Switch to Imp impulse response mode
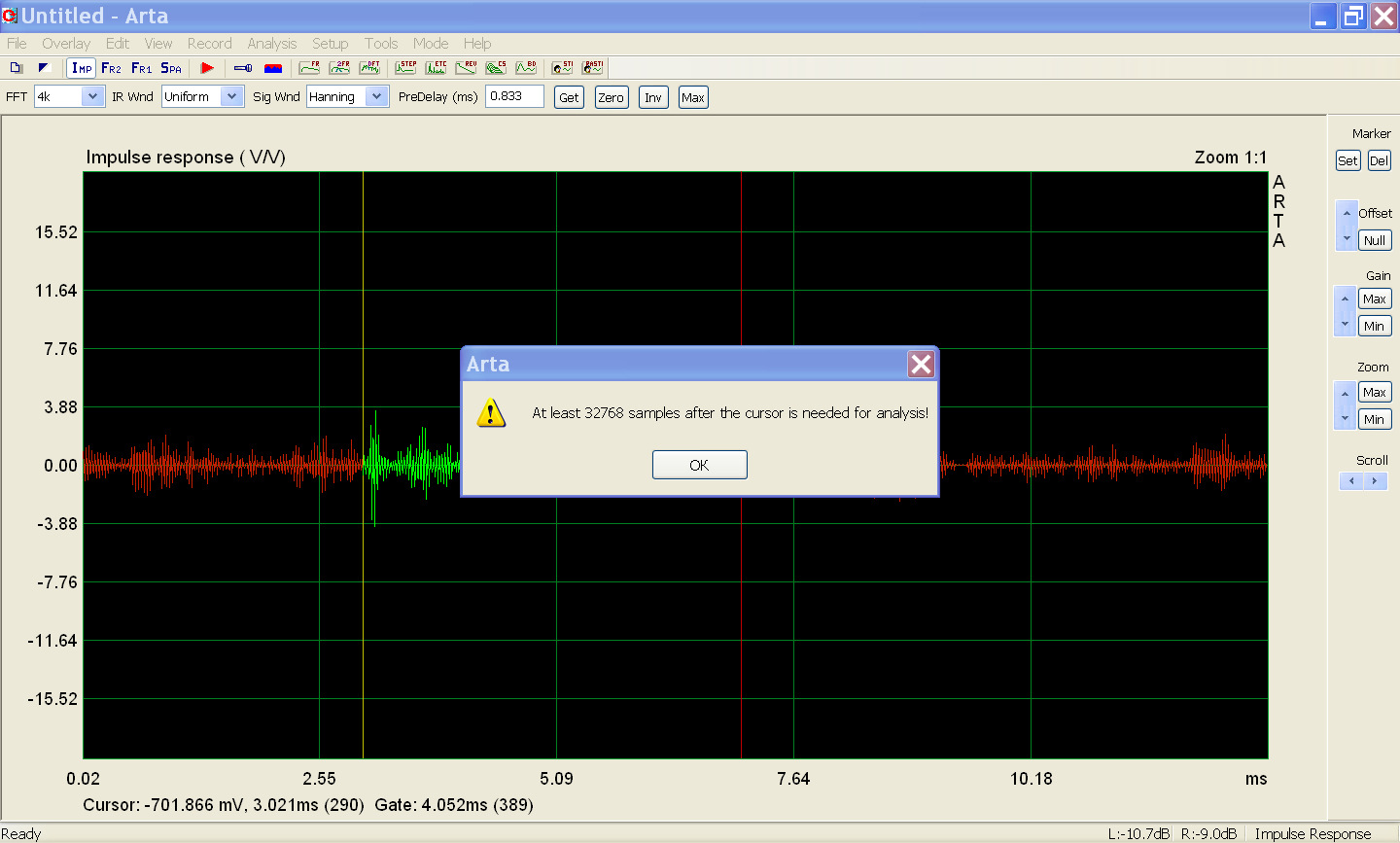The image size is (1400, 843). tap(83, 68)
